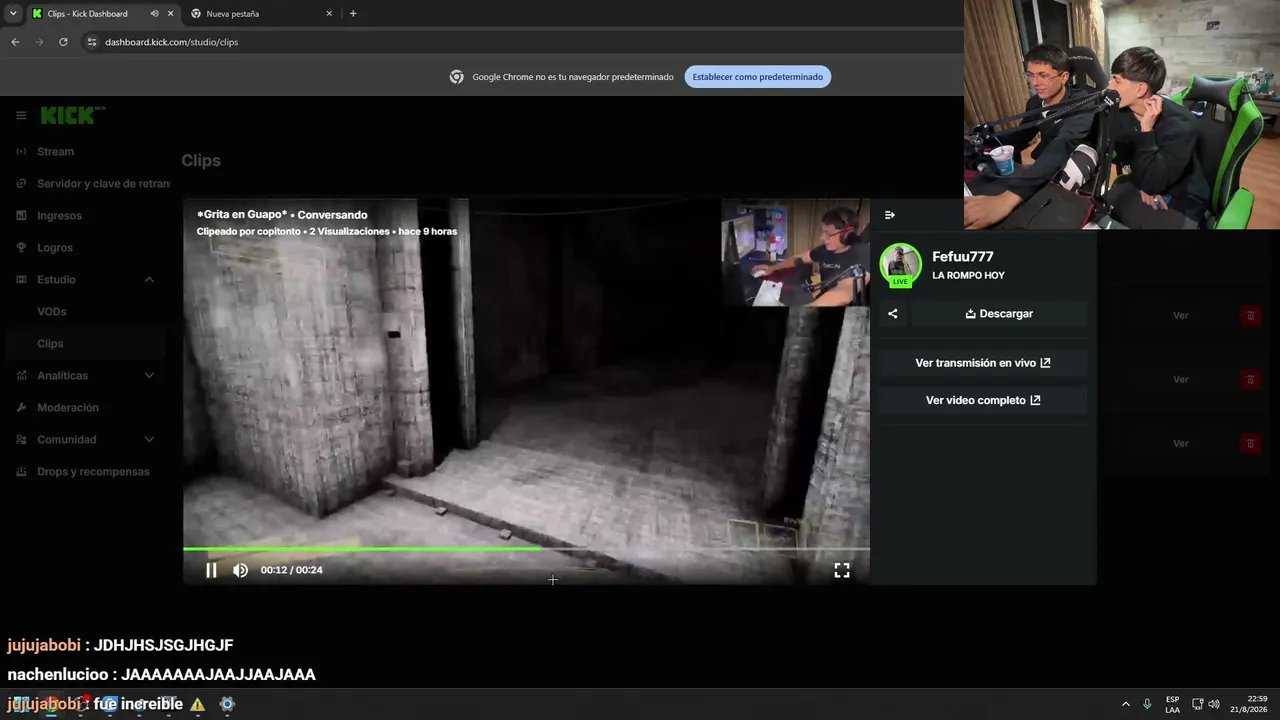The height and width of the screenshot is (720, 1280).
Task: Open the system tray volume control
Action: point(1214,704)
